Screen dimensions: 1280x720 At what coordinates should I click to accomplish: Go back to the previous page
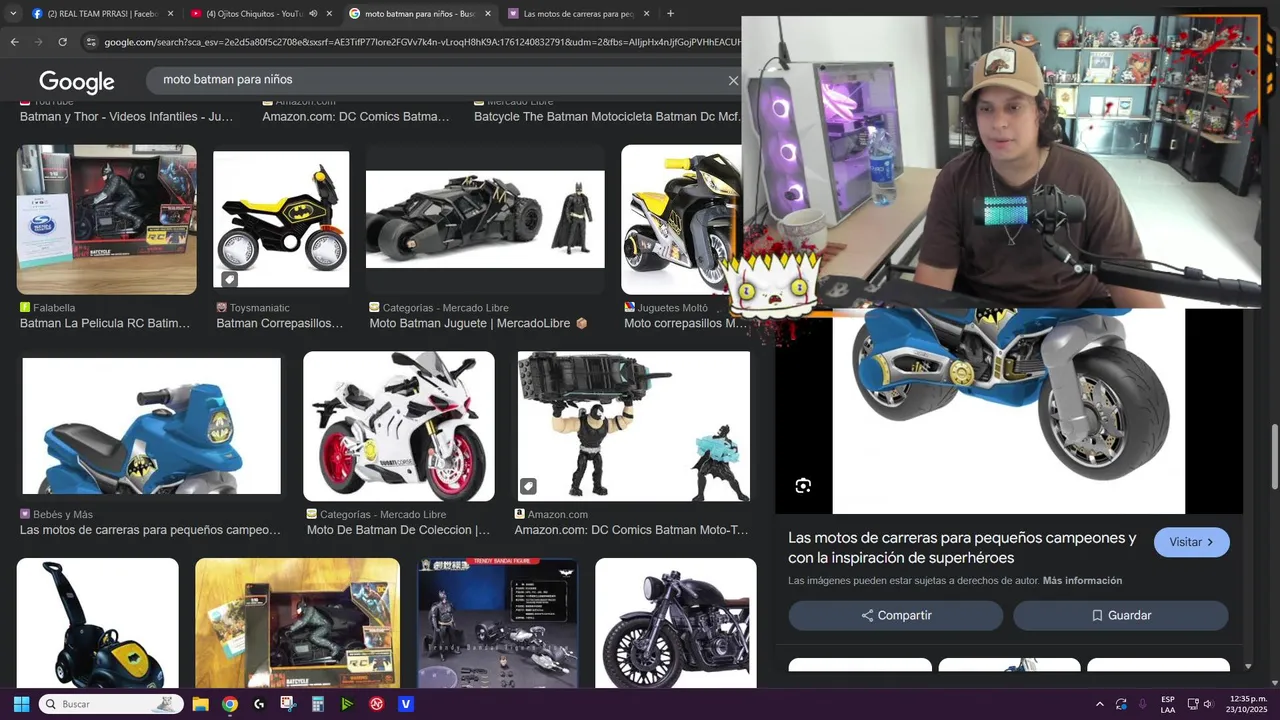tap(14, 42)
